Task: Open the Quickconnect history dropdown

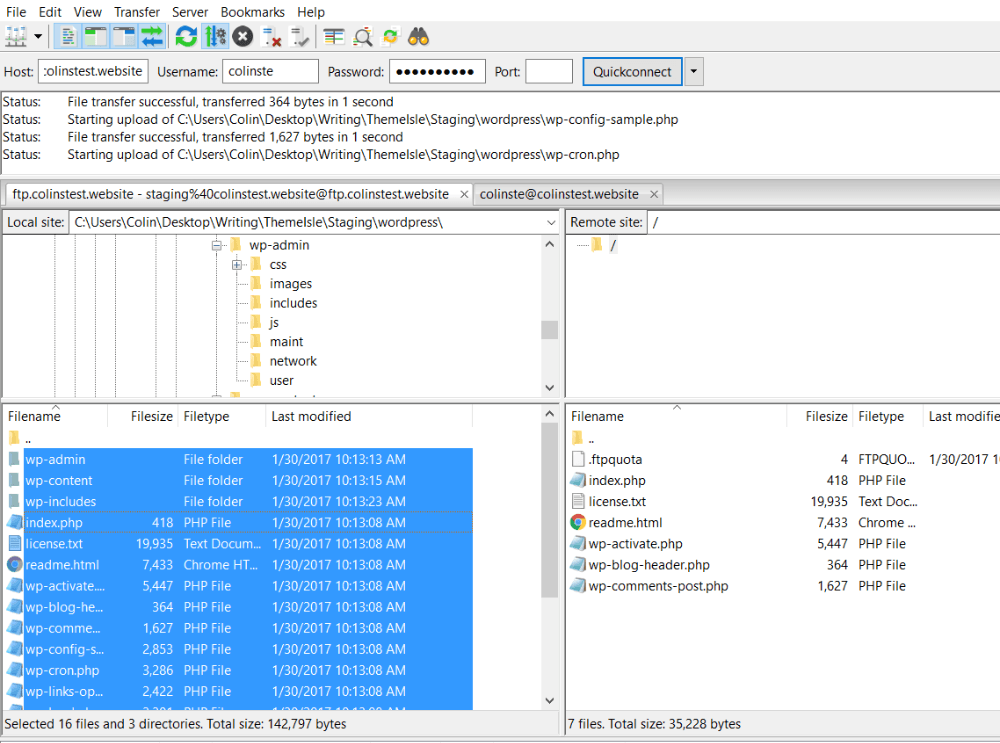Action: click(x=694, y=71)
